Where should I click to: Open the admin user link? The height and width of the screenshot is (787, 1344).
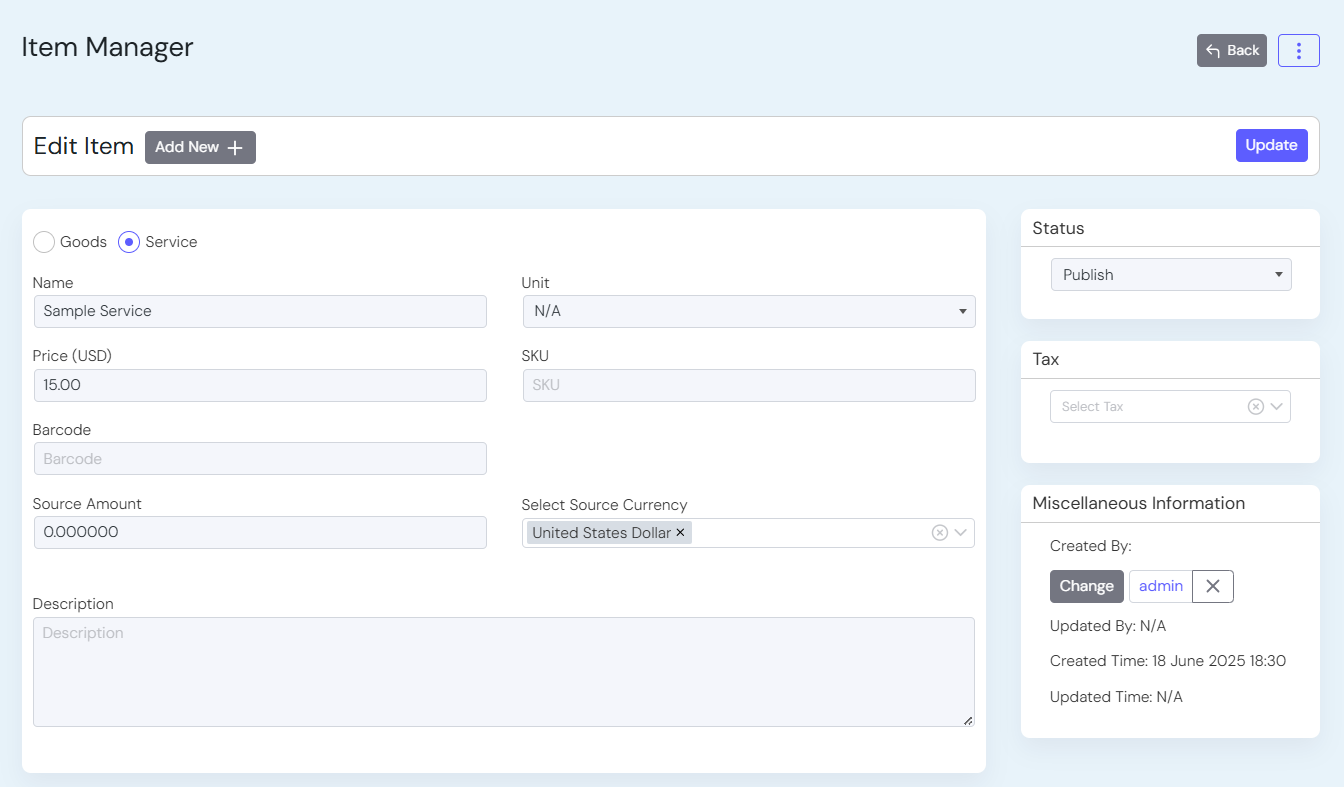tap(1160, 587)
